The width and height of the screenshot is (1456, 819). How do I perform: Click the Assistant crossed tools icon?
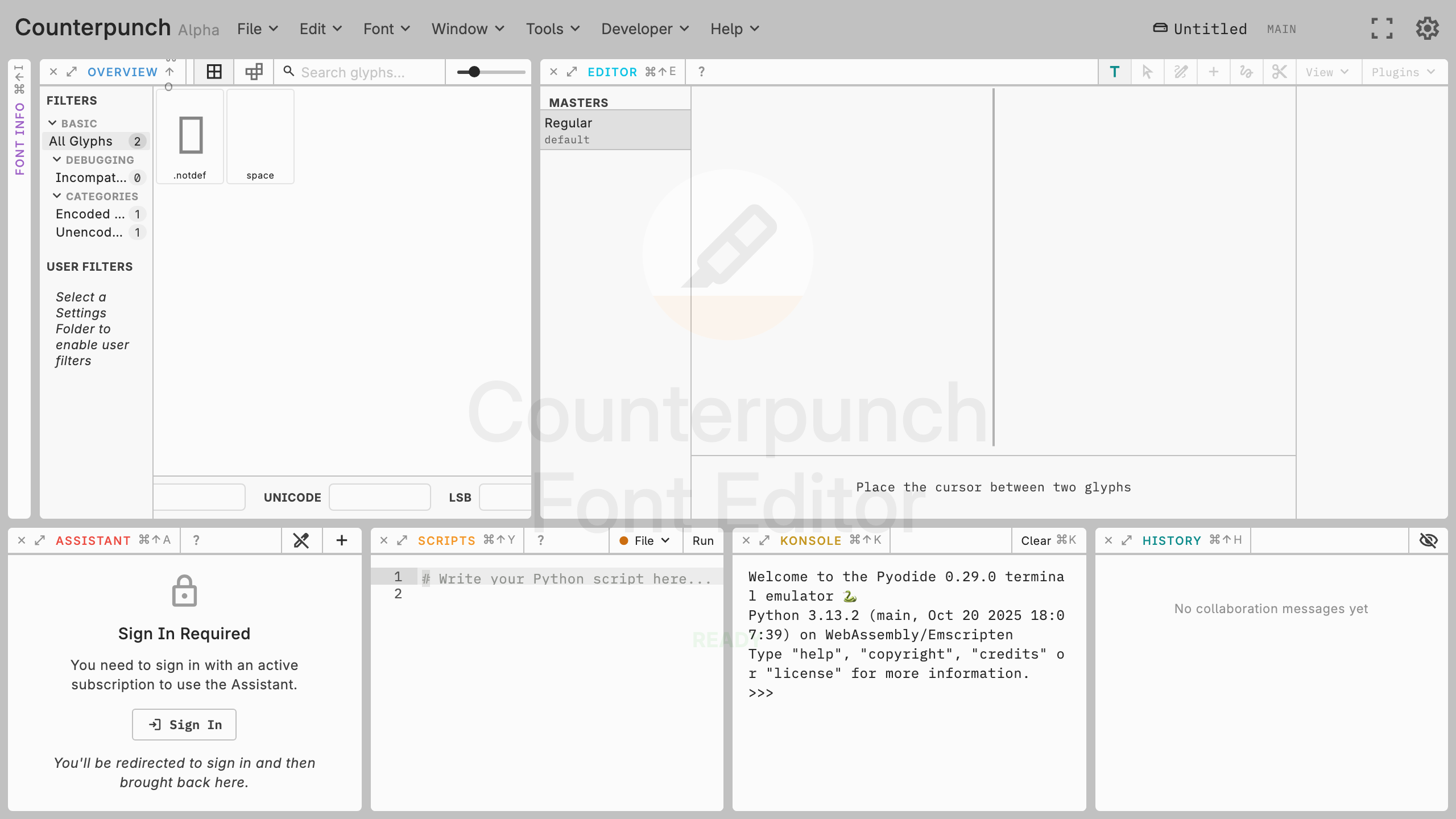(x=301, y=540)
